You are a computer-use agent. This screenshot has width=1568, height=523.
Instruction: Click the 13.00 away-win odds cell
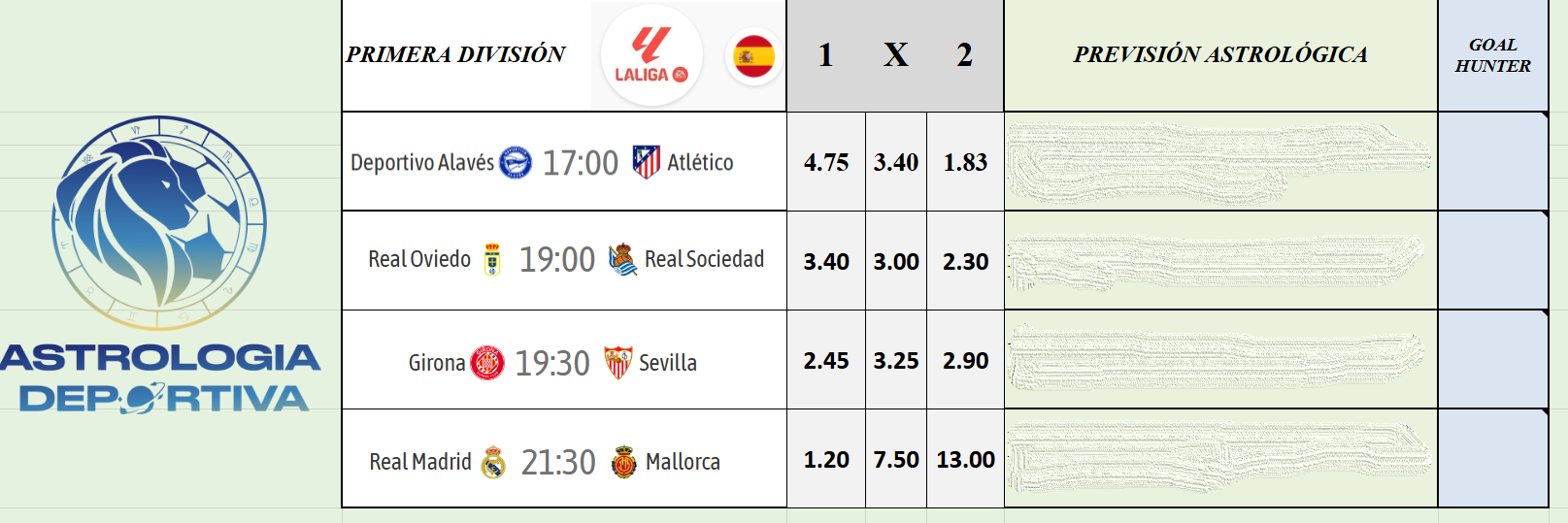click(x=965, y=459)
